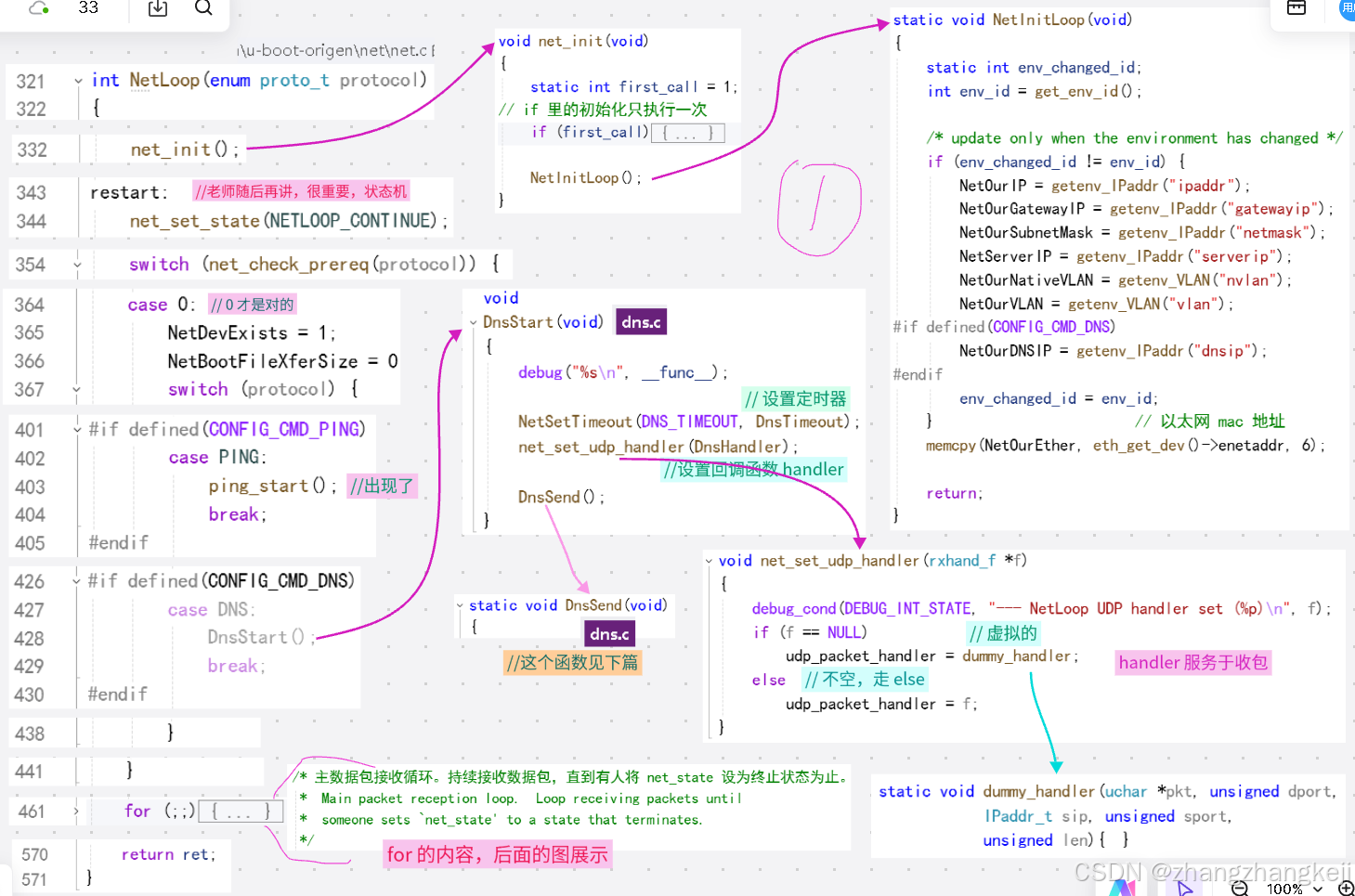The width and height of the screenshot is (1355, 896).
Task: Select orange note "//这个函数见下篇"
Action: (x=572, y=662)
